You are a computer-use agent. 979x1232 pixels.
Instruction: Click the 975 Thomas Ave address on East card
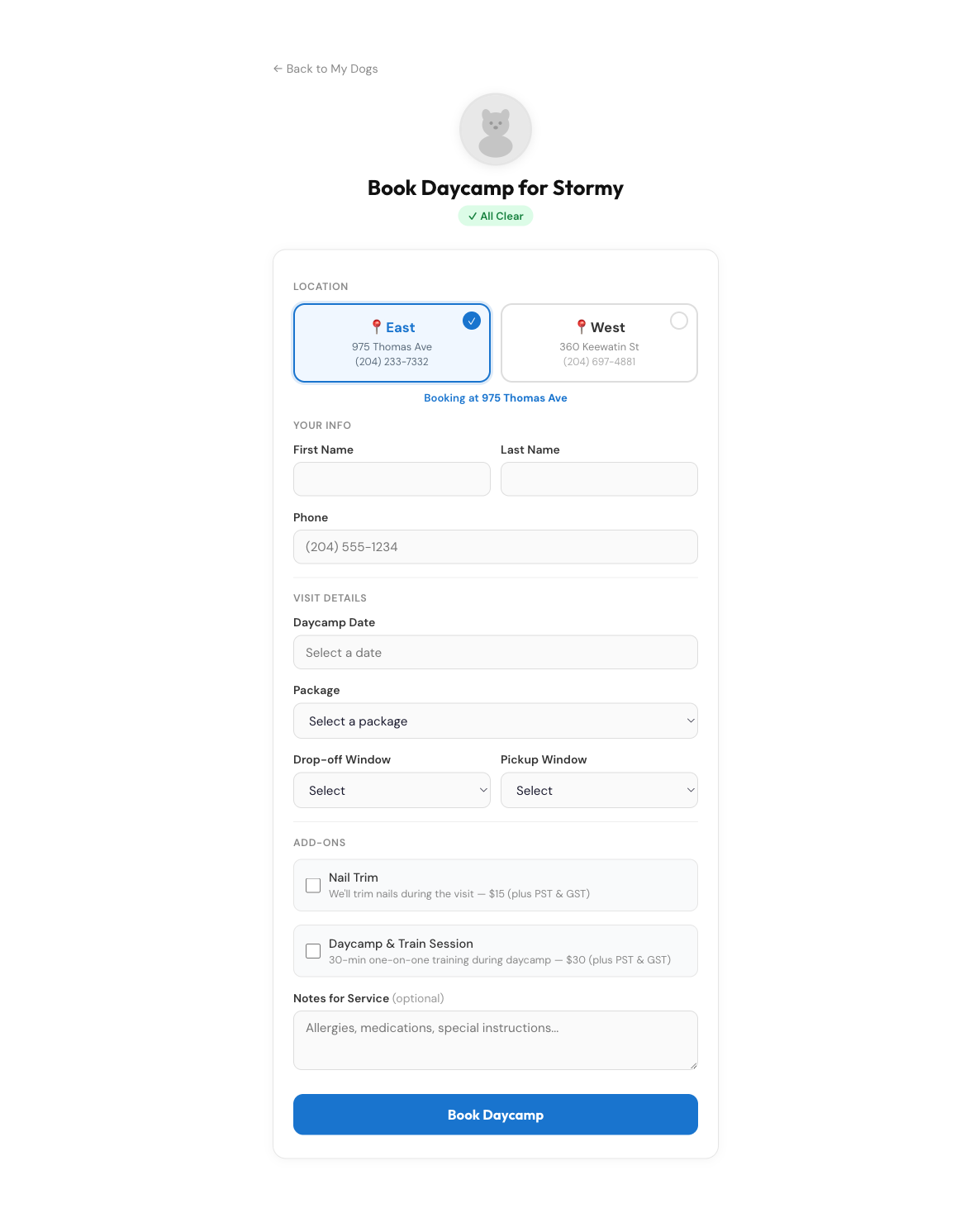392,347
